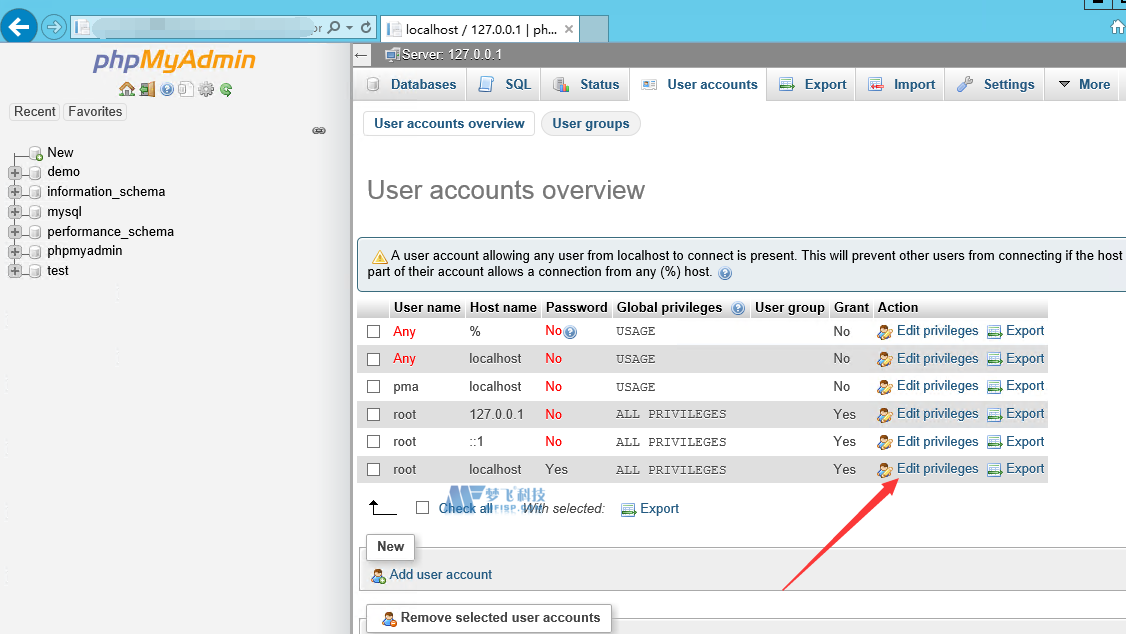Image resolution: width=1126 pixels, height=634 pixels.
Task: Expand the mysql database tree node
Action: click(15, 212)
